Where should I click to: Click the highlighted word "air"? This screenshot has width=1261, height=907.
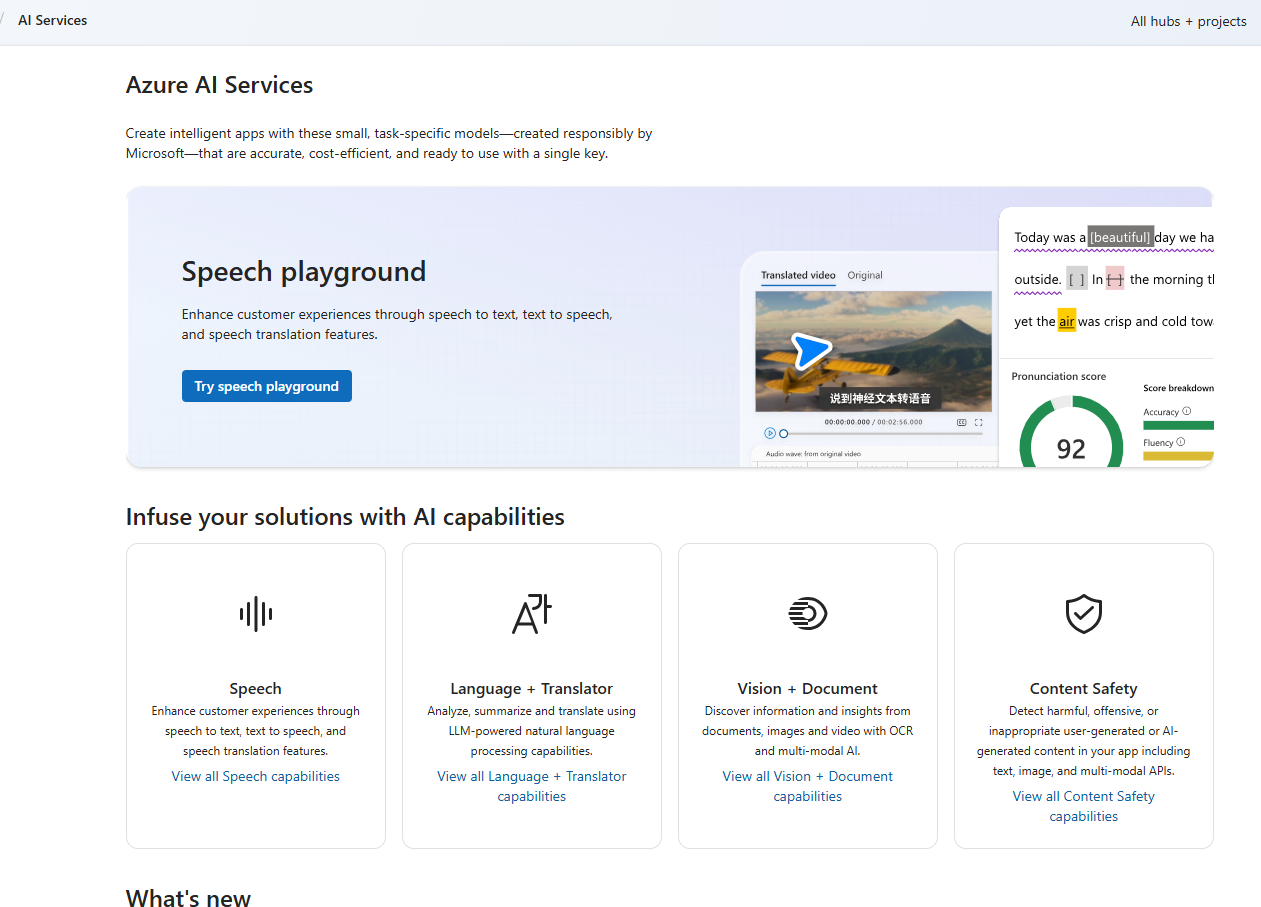click(1067, 321)
